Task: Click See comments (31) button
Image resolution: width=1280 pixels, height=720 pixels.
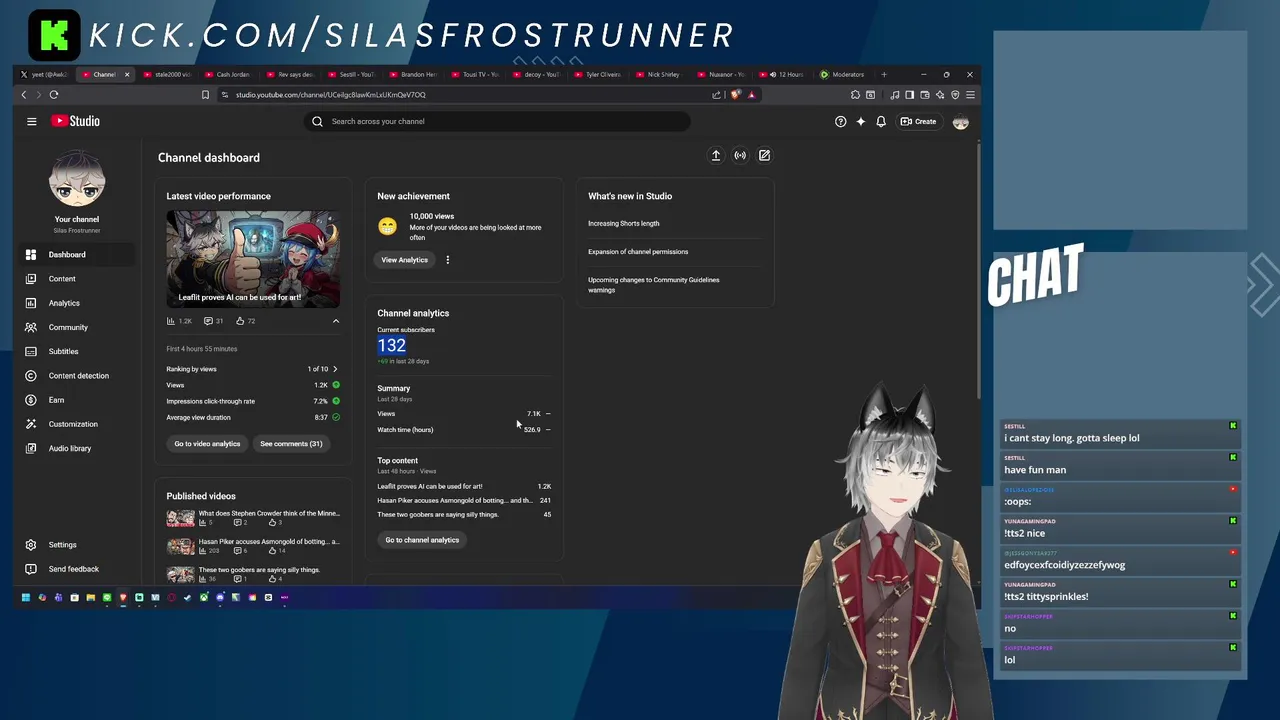Action: pyautogui.click(x=291, y=444)
